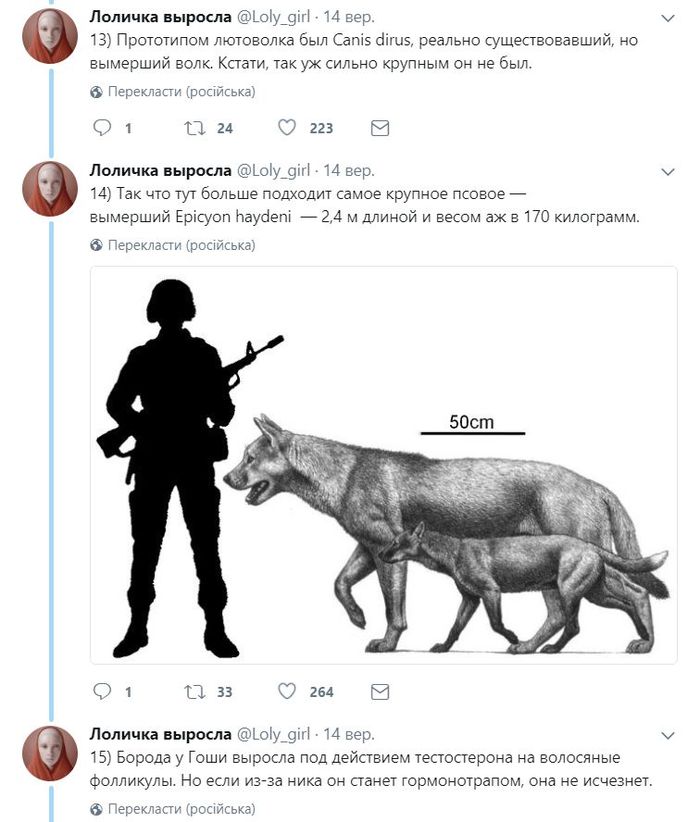Open @Loly_girl handle on tweet 15
This screenshot has height=822, width=700.
[273, 734]
